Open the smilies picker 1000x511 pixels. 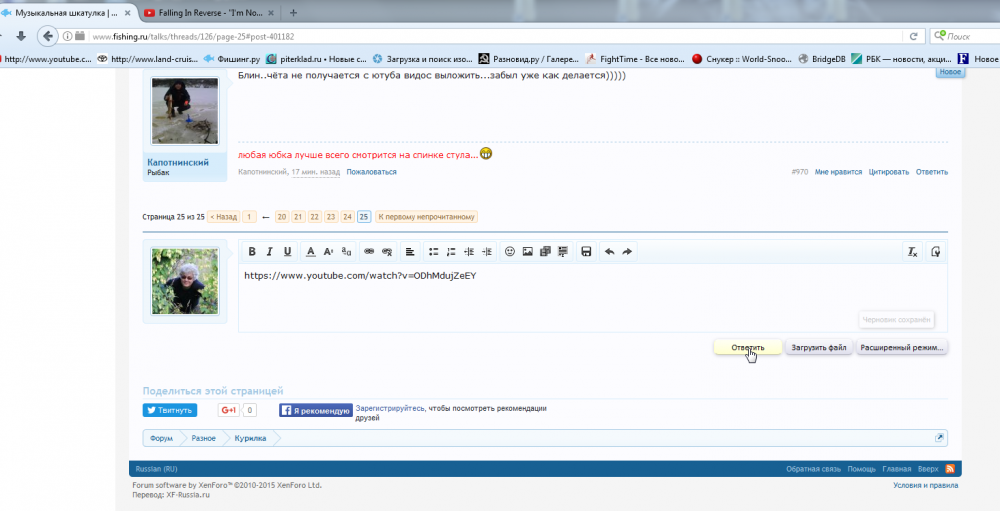coord(510,251)
